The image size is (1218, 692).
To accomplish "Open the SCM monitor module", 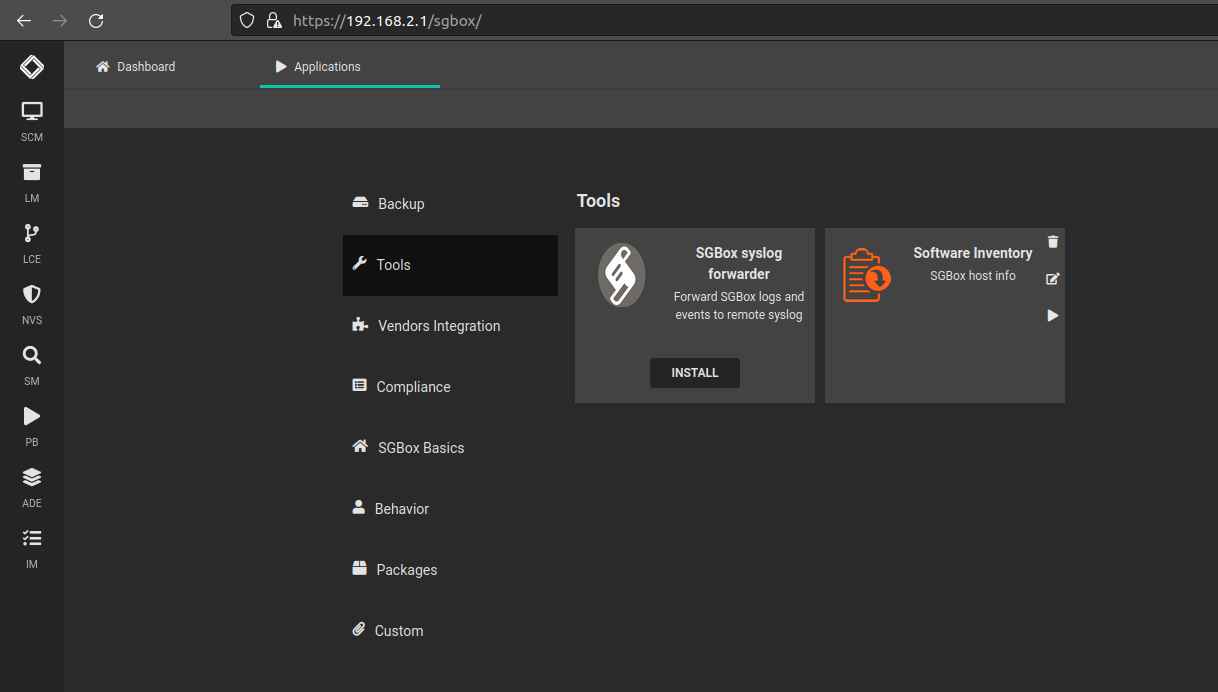I will (32, 120).
